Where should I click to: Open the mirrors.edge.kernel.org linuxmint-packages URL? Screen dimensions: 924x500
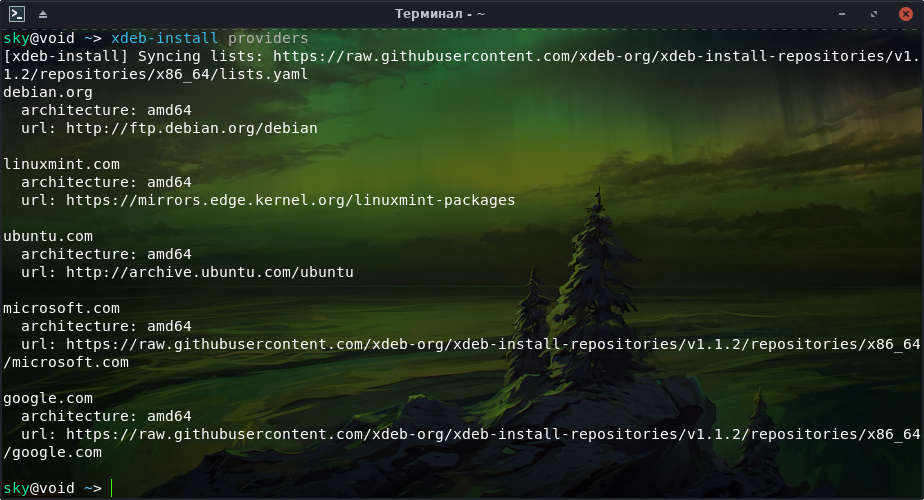tap(291, 200)
